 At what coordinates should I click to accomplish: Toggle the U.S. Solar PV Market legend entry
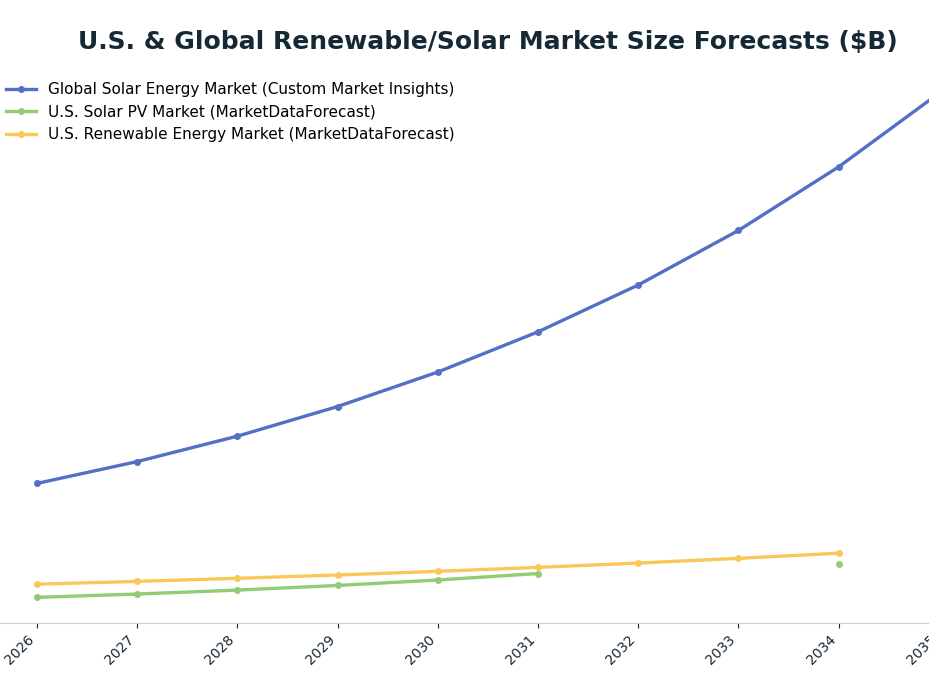[190, 111]
